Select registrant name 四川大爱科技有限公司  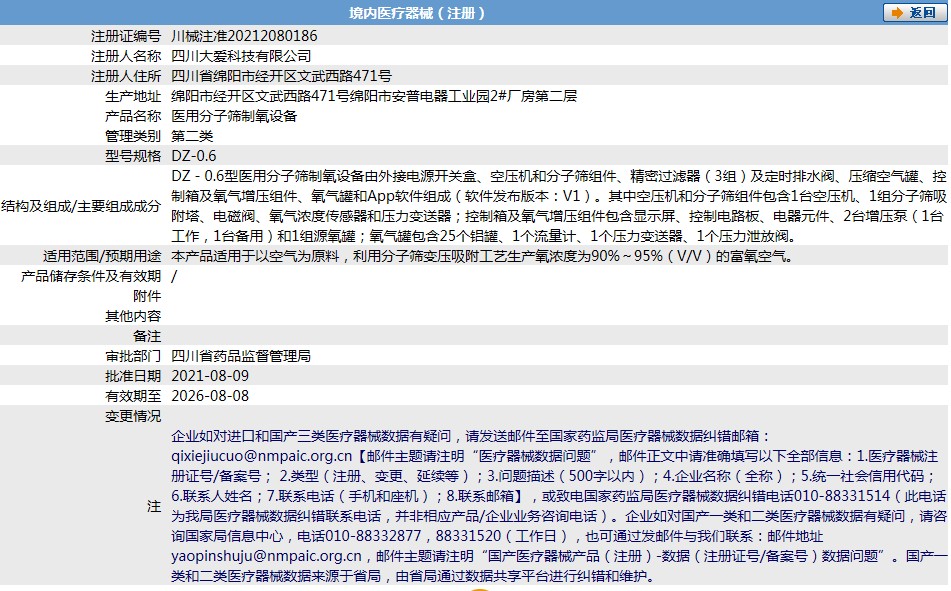241,56
